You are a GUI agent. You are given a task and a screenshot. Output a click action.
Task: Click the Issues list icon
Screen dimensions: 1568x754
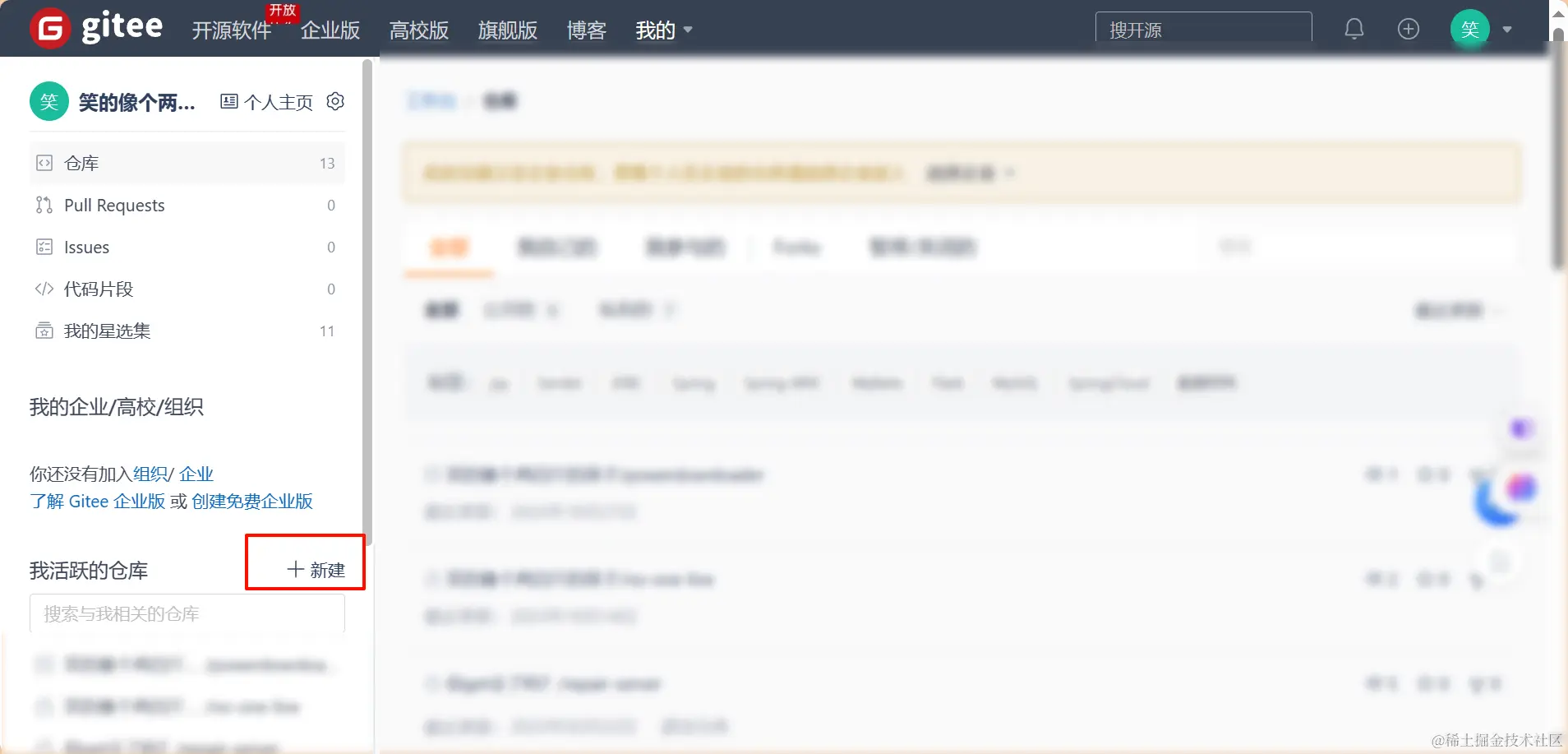44,247
